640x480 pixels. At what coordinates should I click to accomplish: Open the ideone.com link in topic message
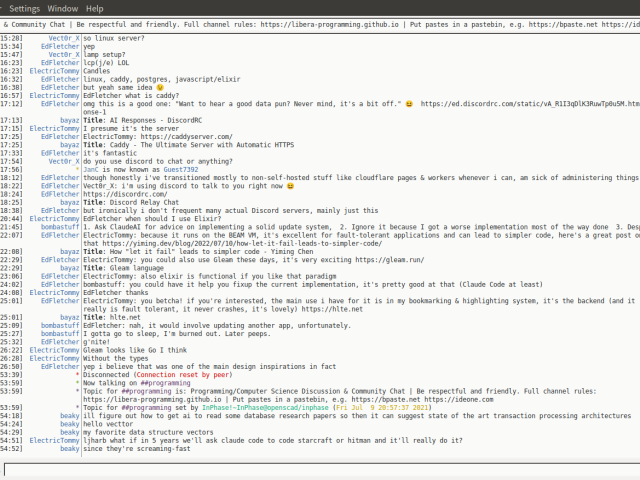pos(459,400)
